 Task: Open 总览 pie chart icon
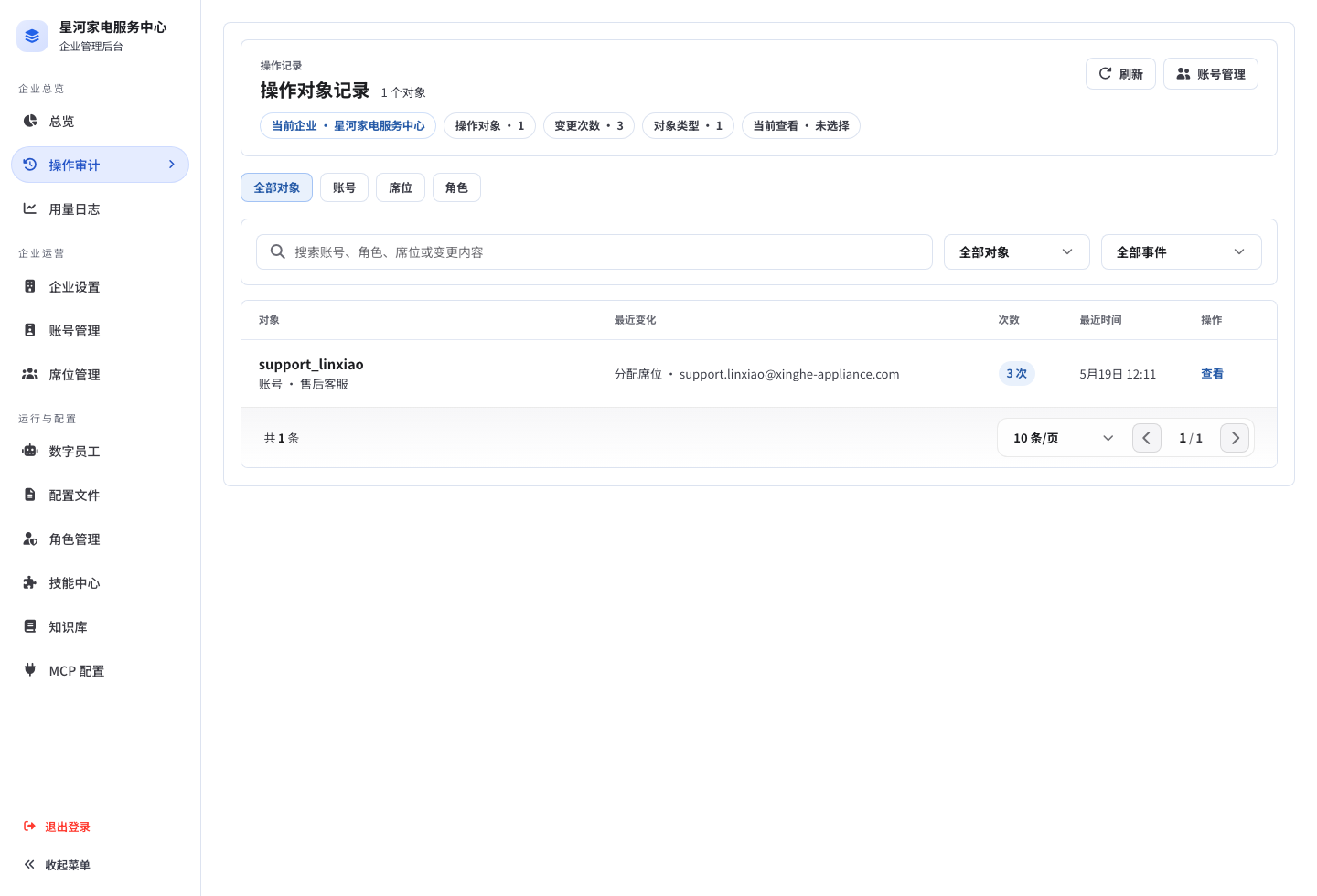click(30, 121)
